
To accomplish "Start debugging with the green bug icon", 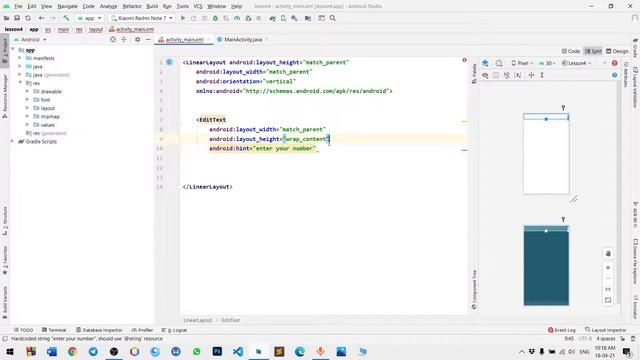I will (x=215, y=18).
